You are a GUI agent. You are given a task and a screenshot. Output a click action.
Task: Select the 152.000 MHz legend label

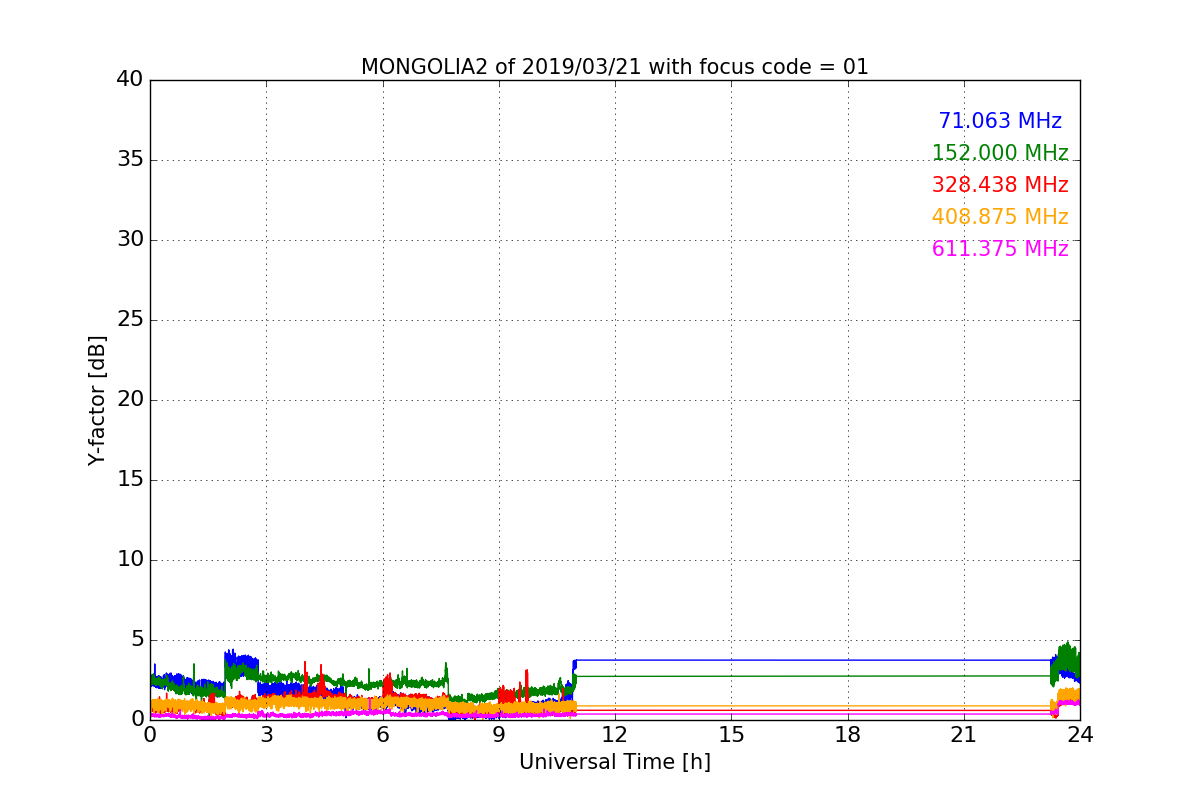coord(1000,153)
